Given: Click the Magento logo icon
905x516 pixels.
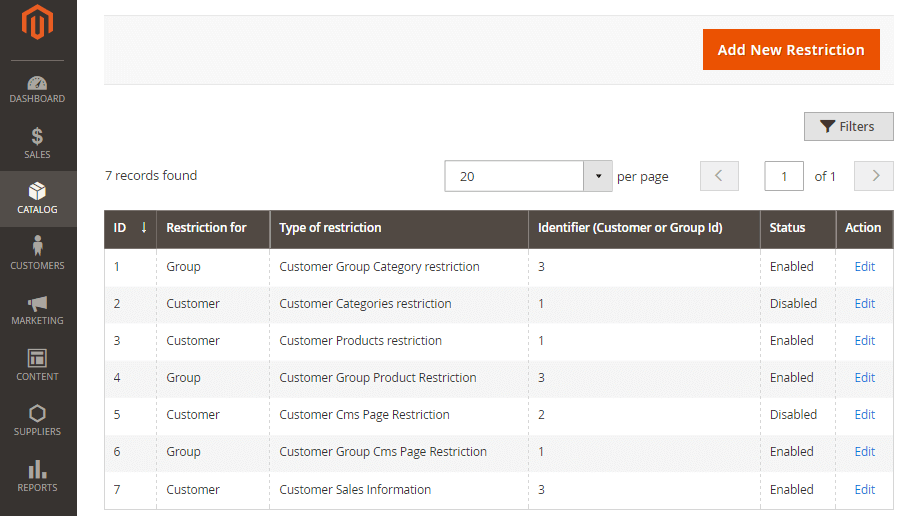Looking at the screenshot, I should click(x=38, y=22).
